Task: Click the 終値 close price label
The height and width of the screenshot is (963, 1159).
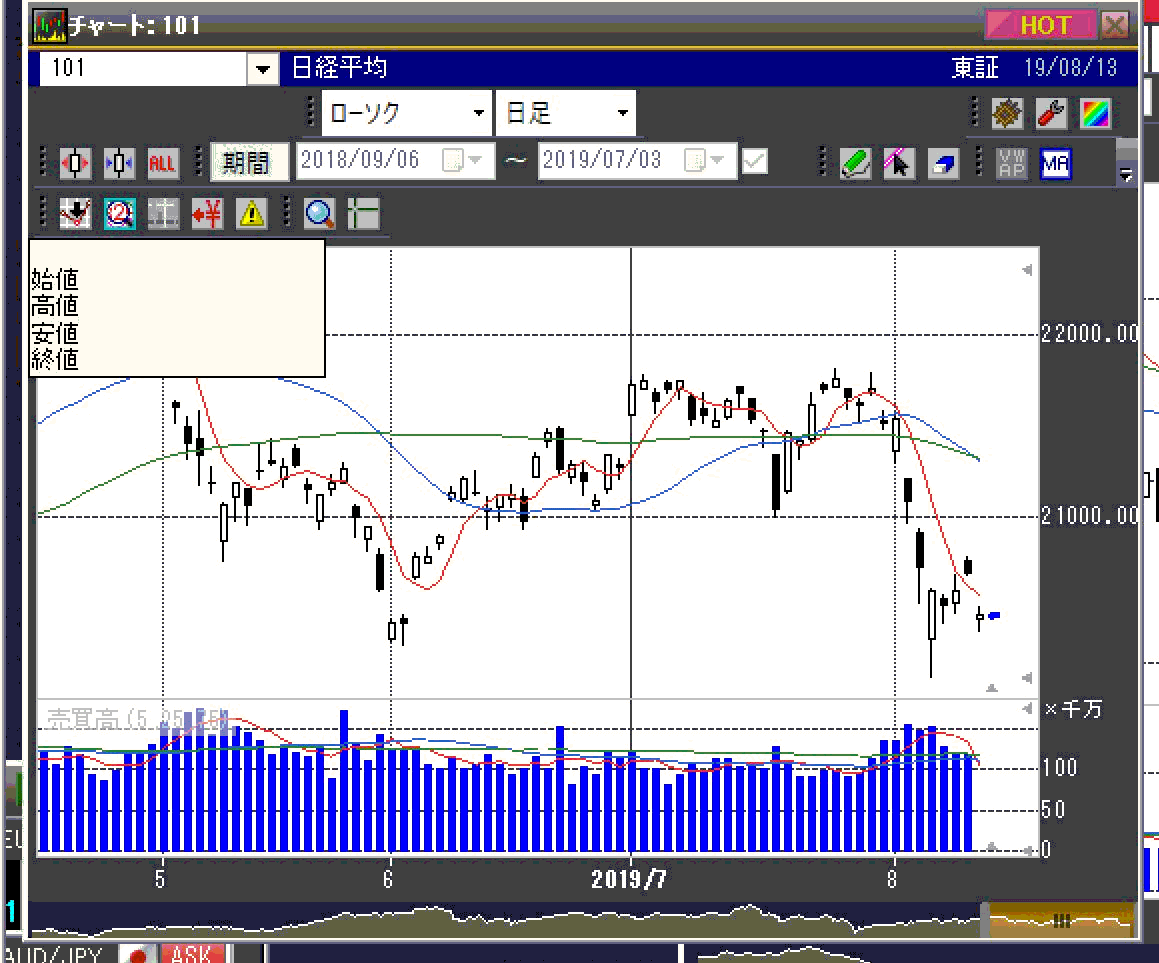Action: click(55, 359)
